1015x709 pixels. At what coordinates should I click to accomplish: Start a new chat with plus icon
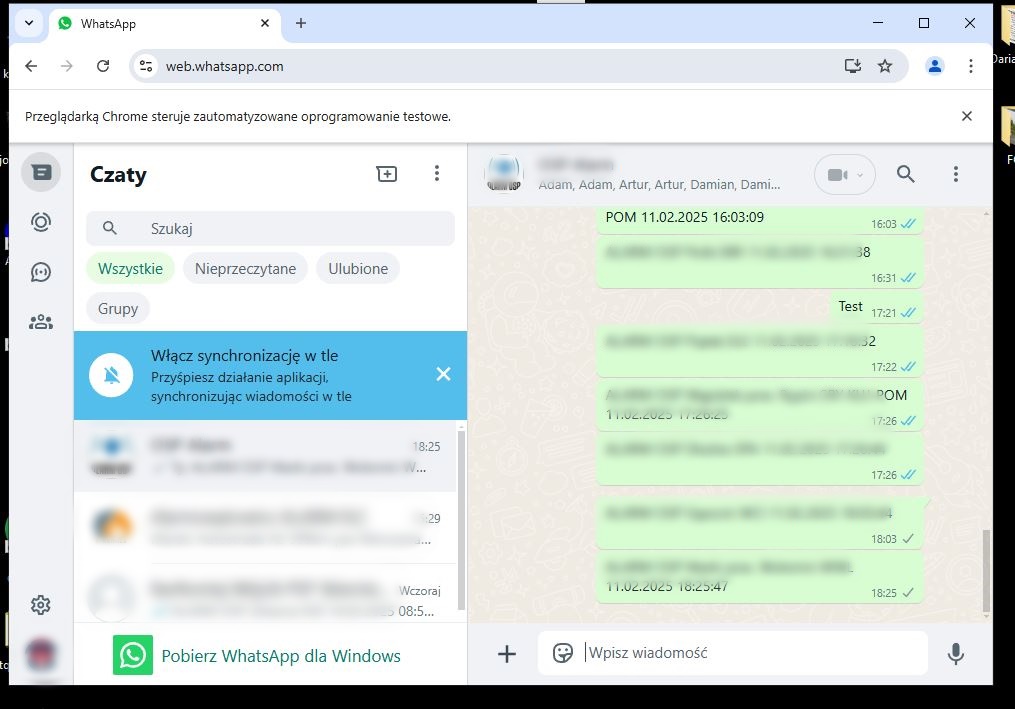pos(386,174)
